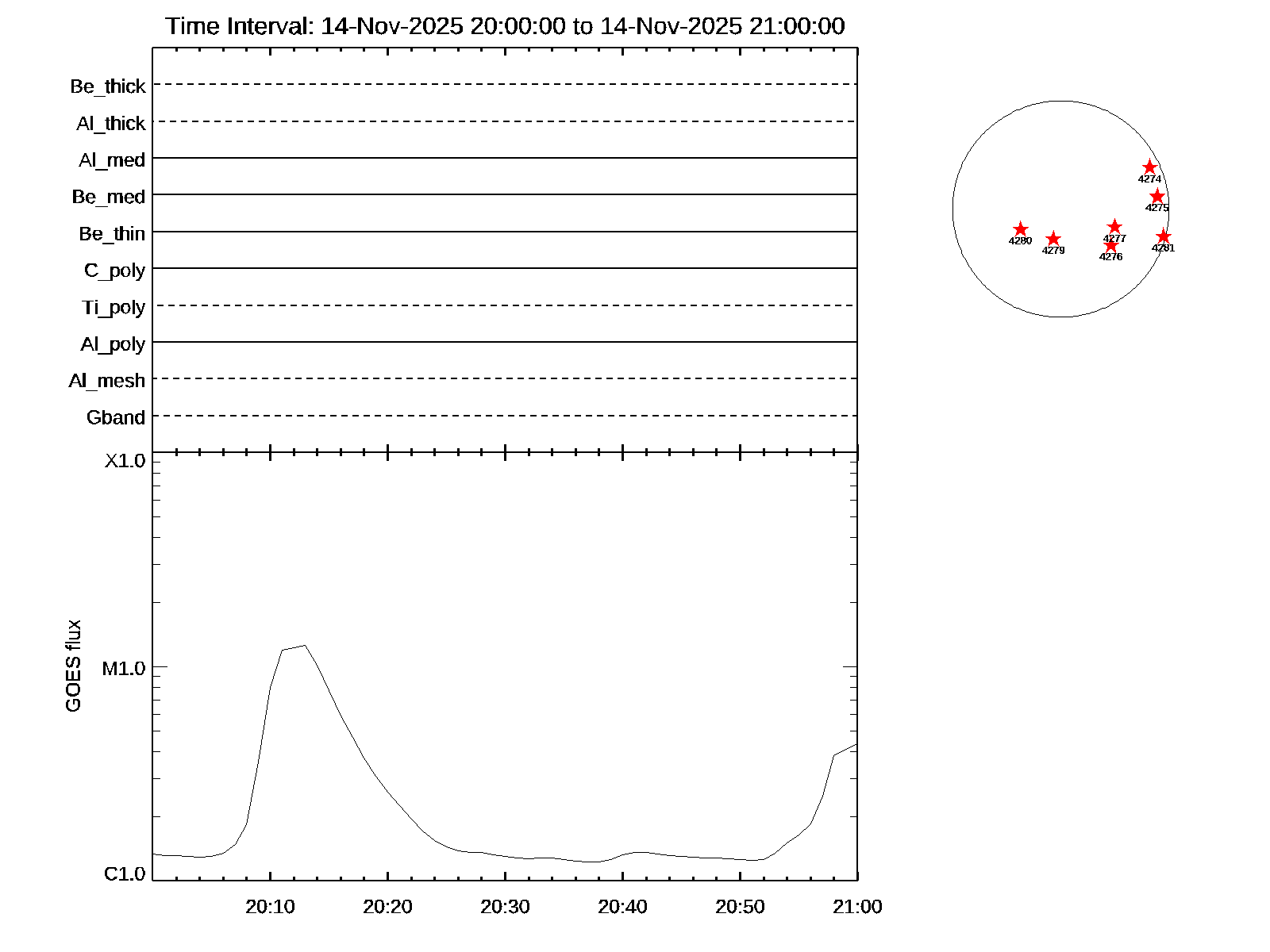Click the M1.0 flux level label

pyautogui.click(x=124, y=669)
